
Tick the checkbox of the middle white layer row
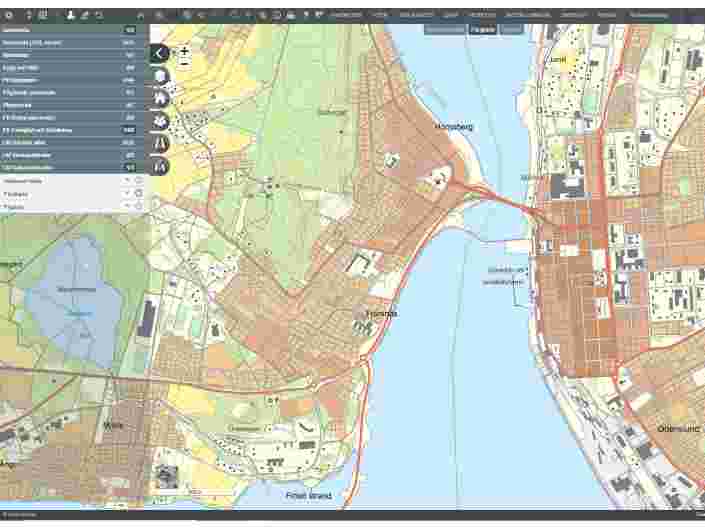tap(139, 194)
